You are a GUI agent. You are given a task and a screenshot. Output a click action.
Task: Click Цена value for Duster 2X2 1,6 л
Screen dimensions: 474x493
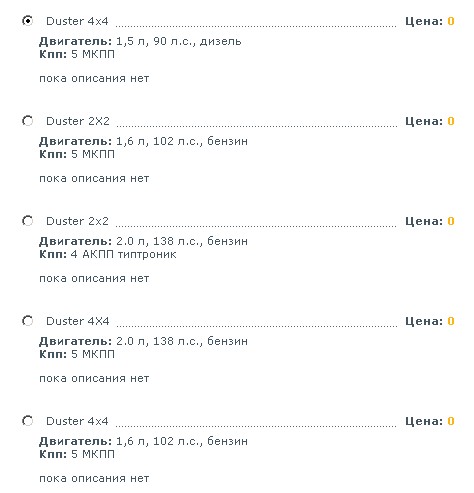(451, 121)
